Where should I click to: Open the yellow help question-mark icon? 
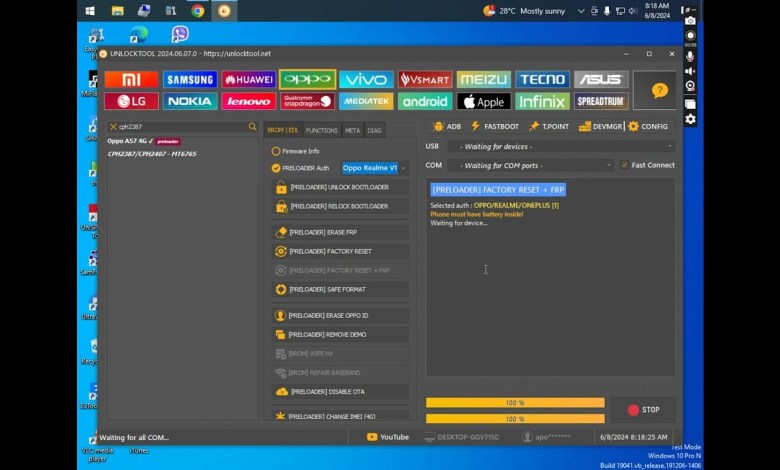click(x=660, y=91)
